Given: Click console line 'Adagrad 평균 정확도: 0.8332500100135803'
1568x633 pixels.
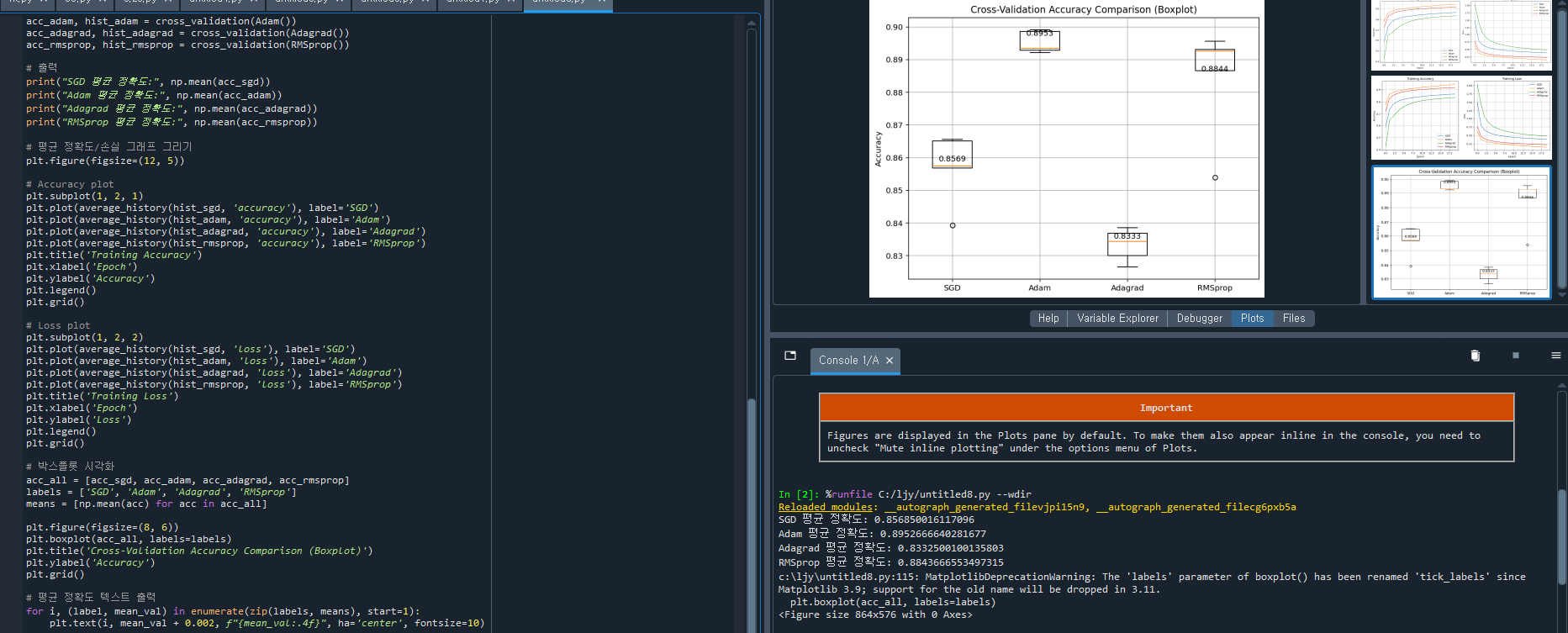Looking at the screenshot, I should click(891, 548).
